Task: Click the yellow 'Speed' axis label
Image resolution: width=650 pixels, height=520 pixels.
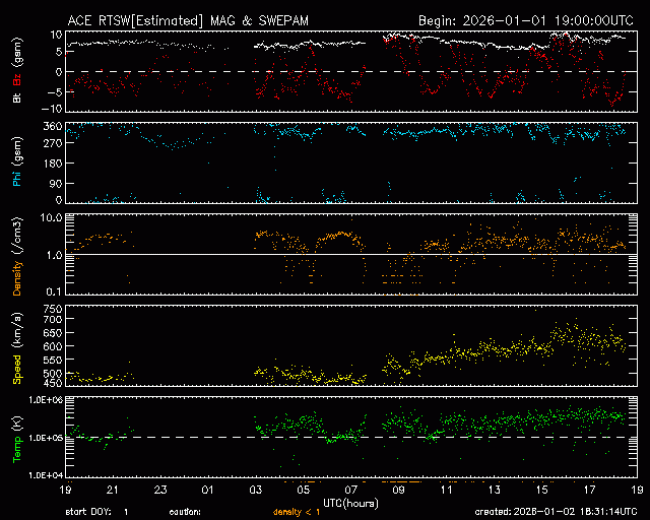Action: pyautogui.click(x=17, y=369)
